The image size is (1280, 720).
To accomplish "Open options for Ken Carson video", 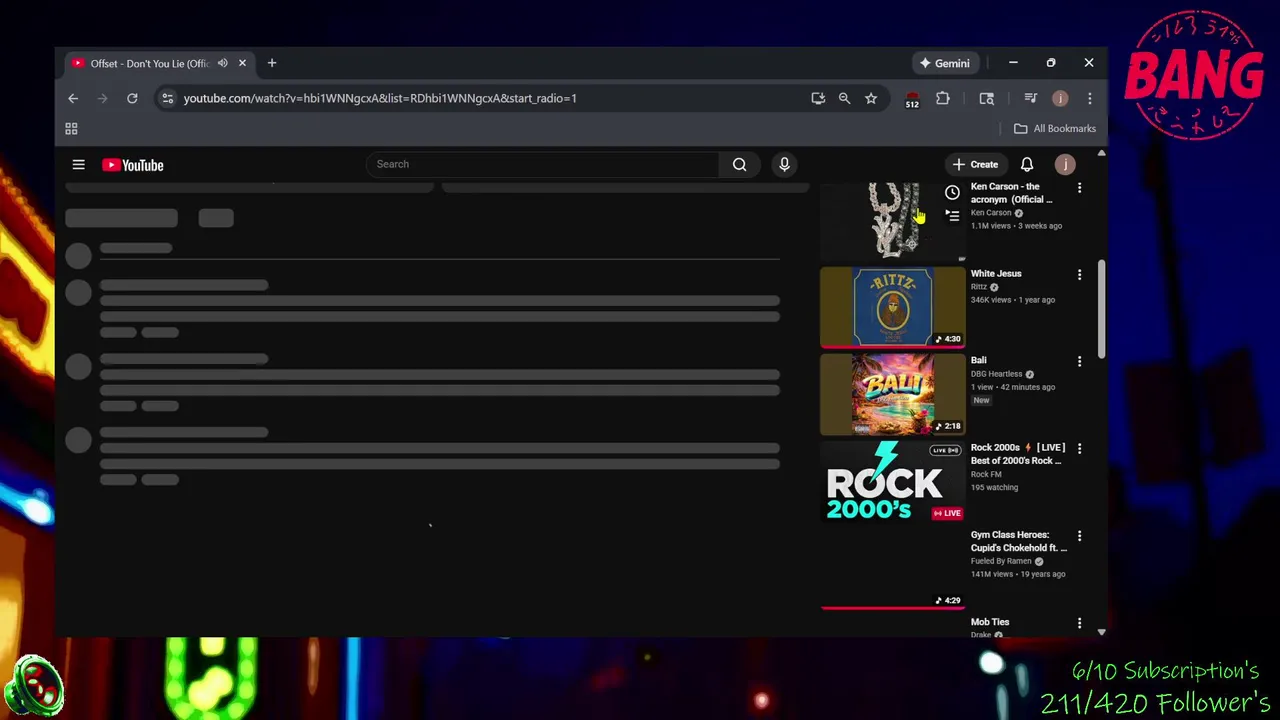I will 1079,188.
